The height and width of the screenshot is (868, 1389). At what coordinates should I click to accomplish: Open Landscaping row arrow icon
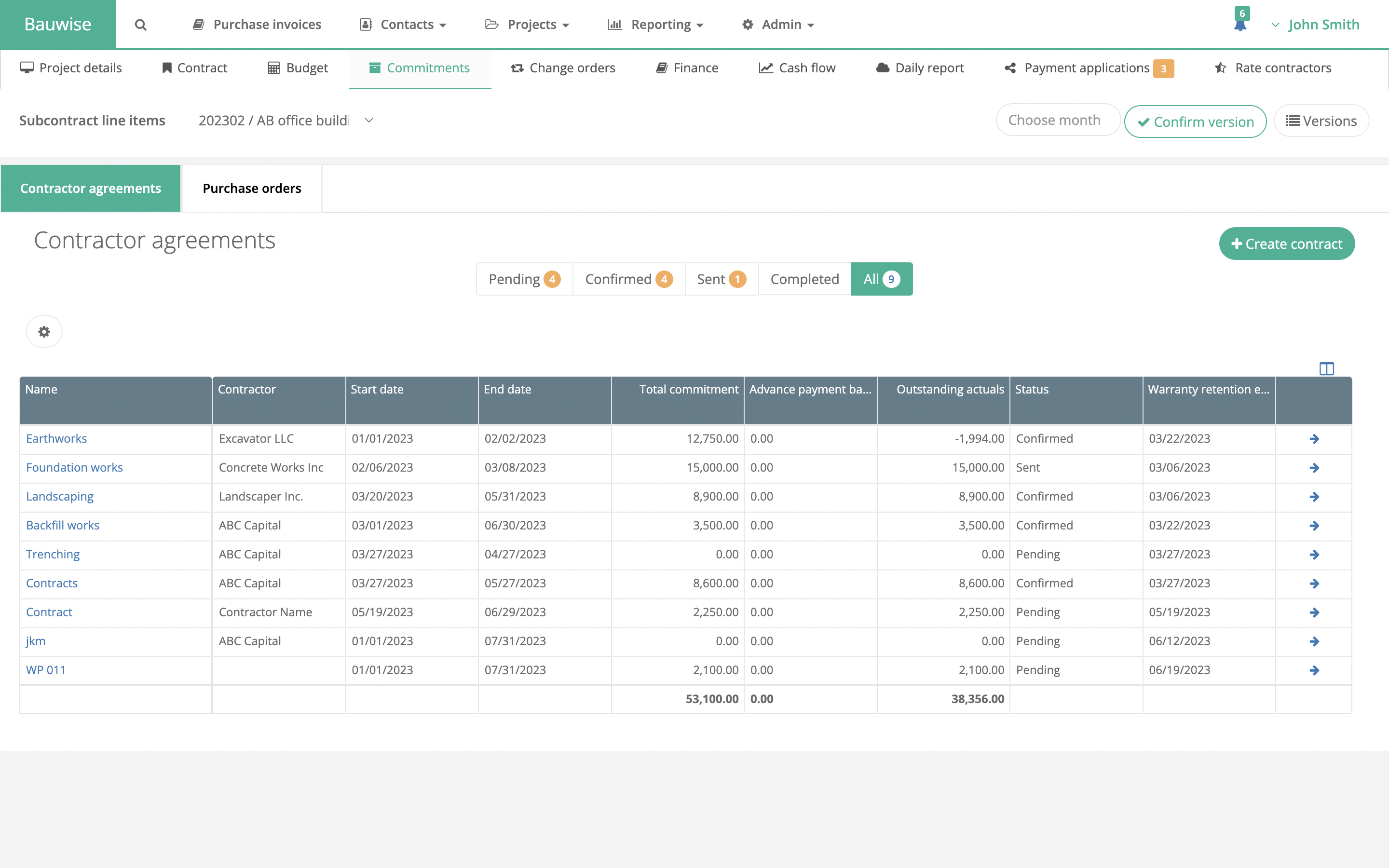tap(1314, 497)
